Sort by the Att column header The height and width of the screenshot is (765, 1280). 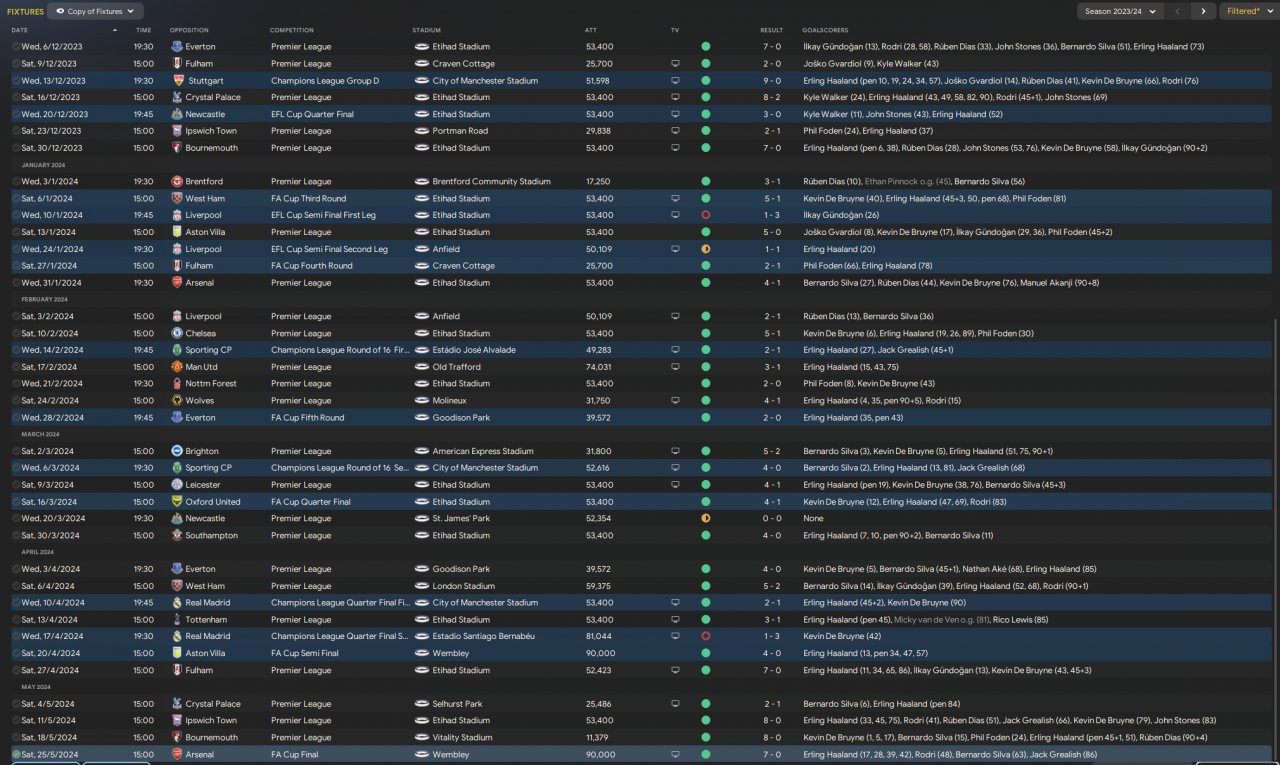click(x=590, y=30)
